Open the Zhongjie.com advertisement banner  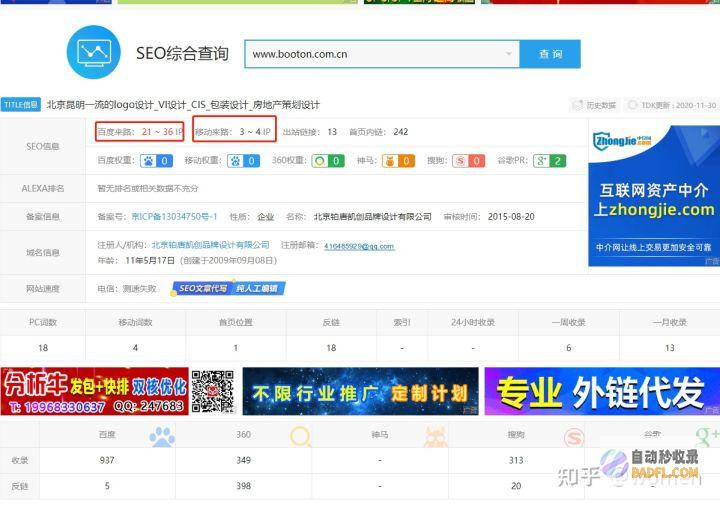point(654,196)
